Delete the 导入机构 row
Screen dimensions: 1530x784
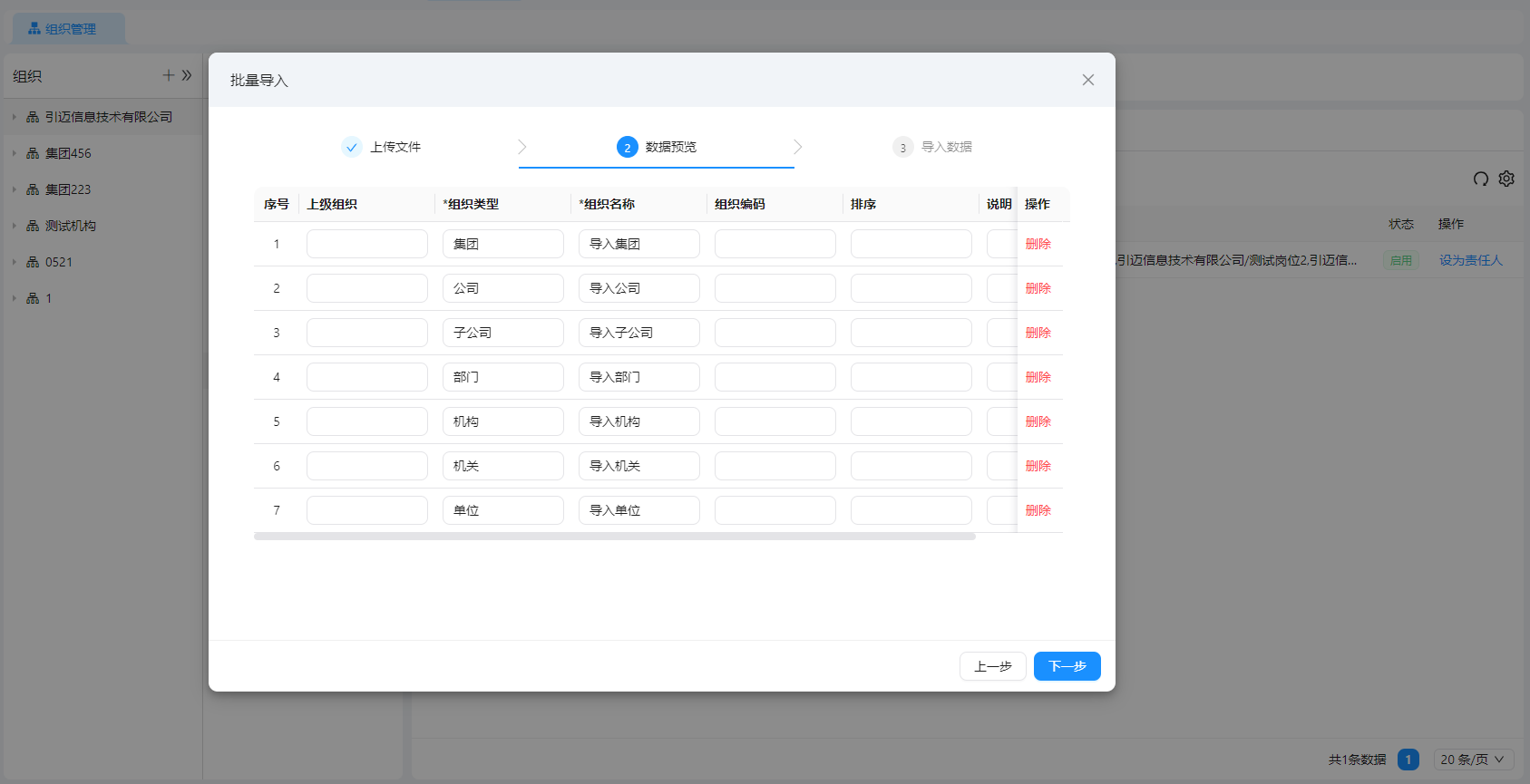tap(1038, 421)
